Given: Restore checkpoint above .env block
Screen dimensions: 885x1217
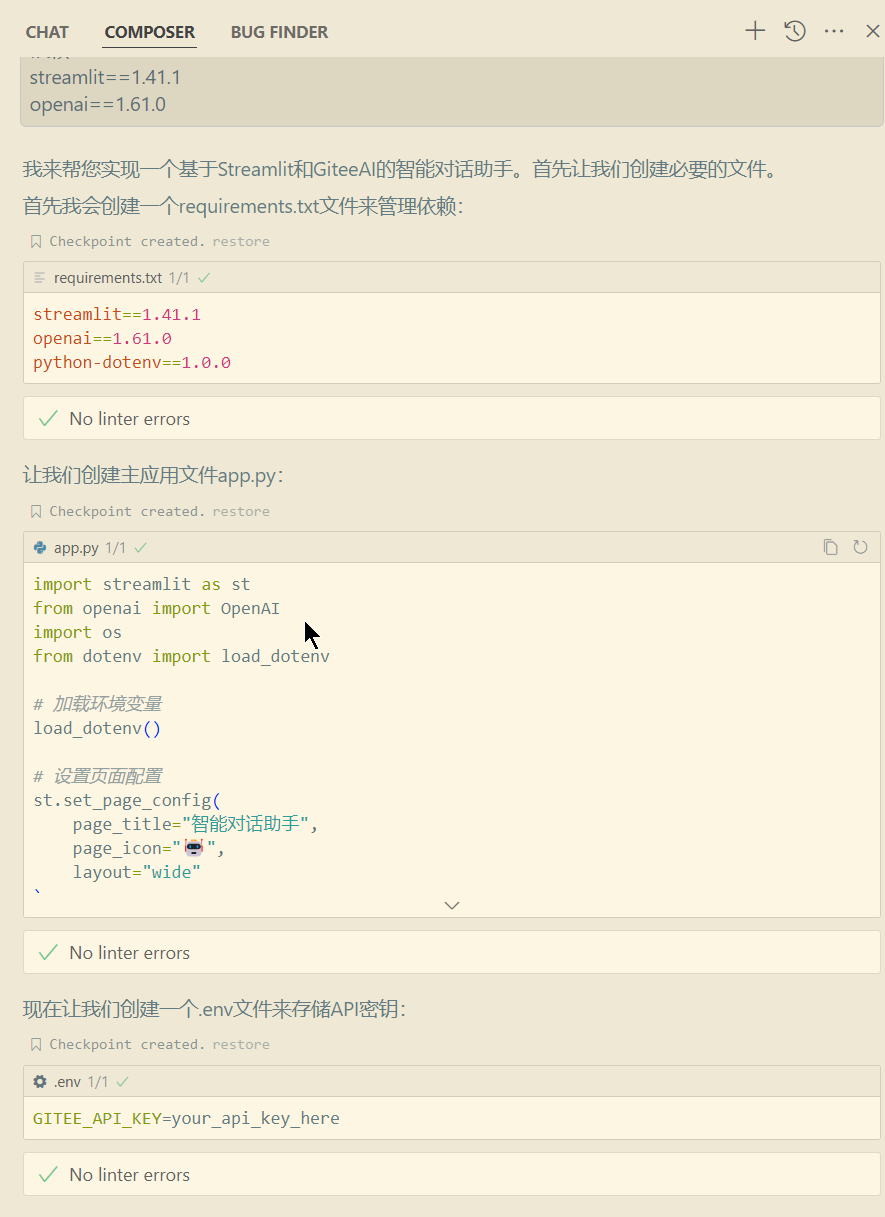Looking at the screenshot, I should pyautogui.click(x=241, y=1044).
